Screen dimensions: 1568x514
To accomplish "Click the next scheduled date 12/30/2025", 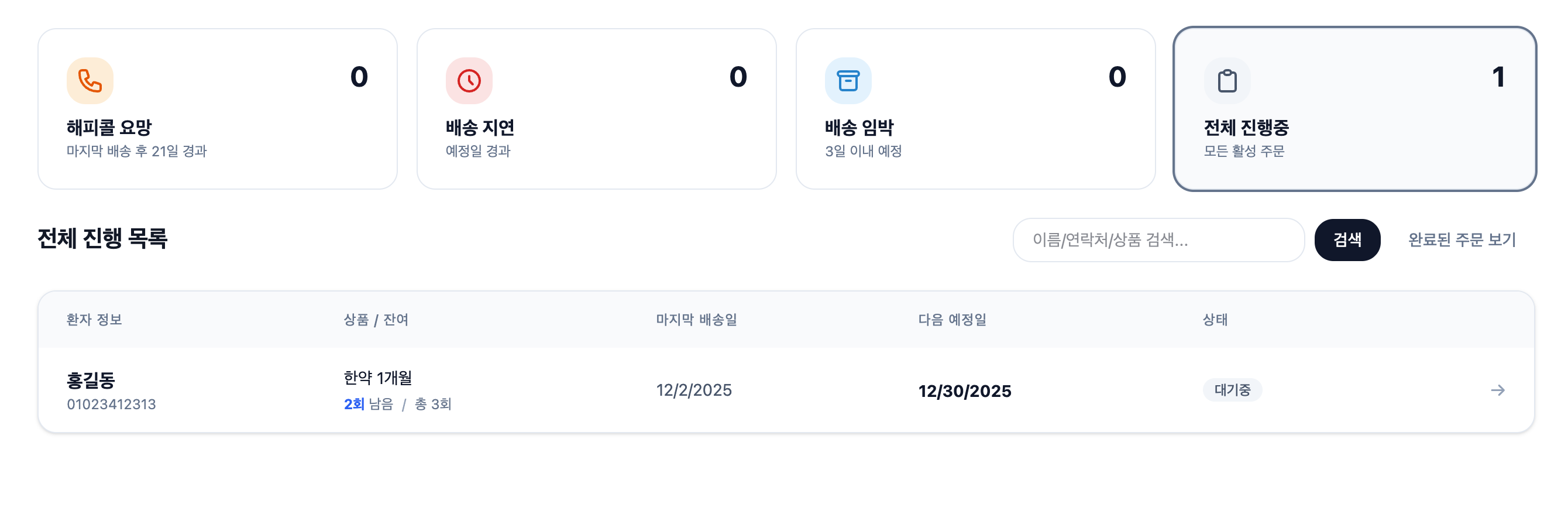I will tap(964, 391).
